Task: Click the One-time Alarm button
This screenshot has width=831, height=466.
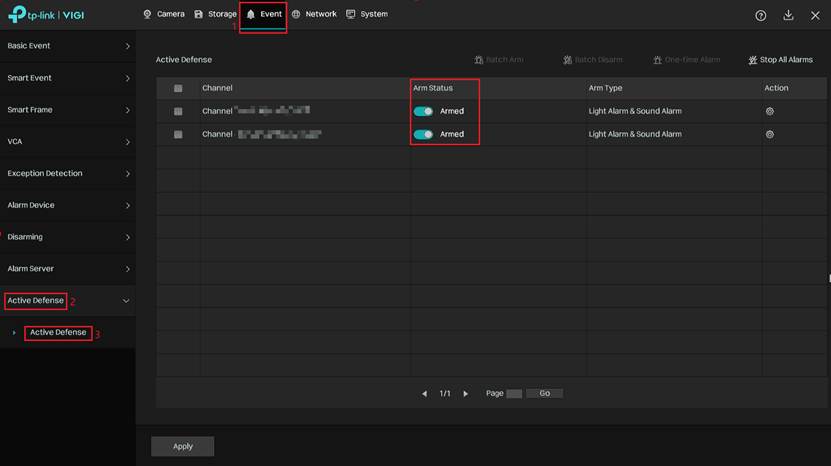Action: tap(686, 60)
